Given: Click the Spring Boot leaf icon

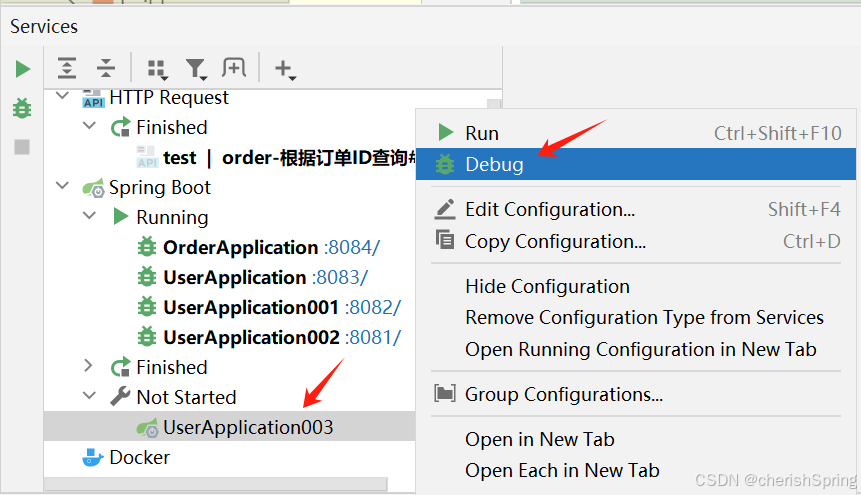Looking at the screenshot, I should pyautogui.click(x=93, y=188).
